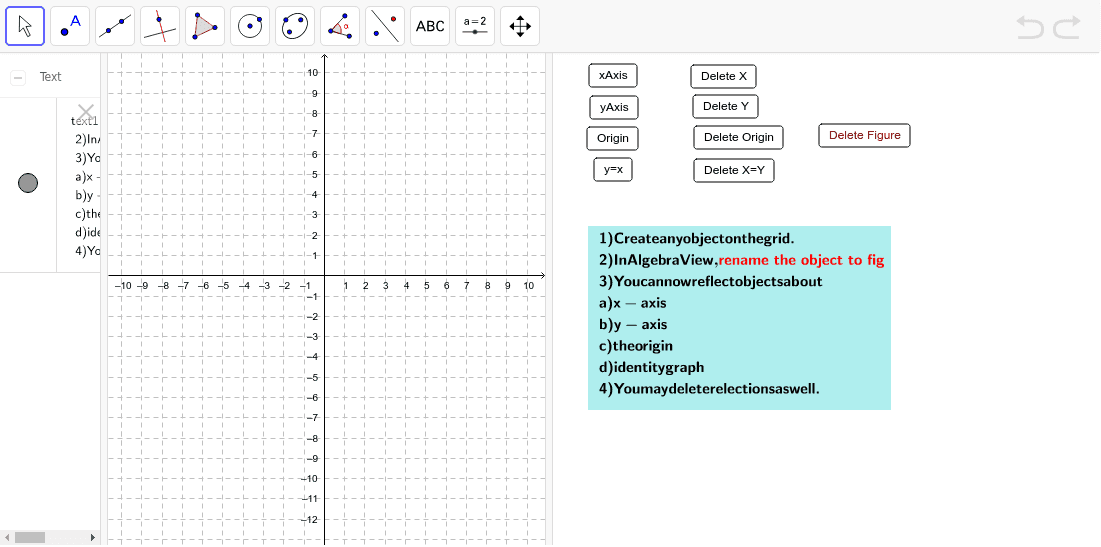This screenshot has width=1101, height=547.
Task: Click the −10 label on the x-axis
Action: tap(123, 286)
